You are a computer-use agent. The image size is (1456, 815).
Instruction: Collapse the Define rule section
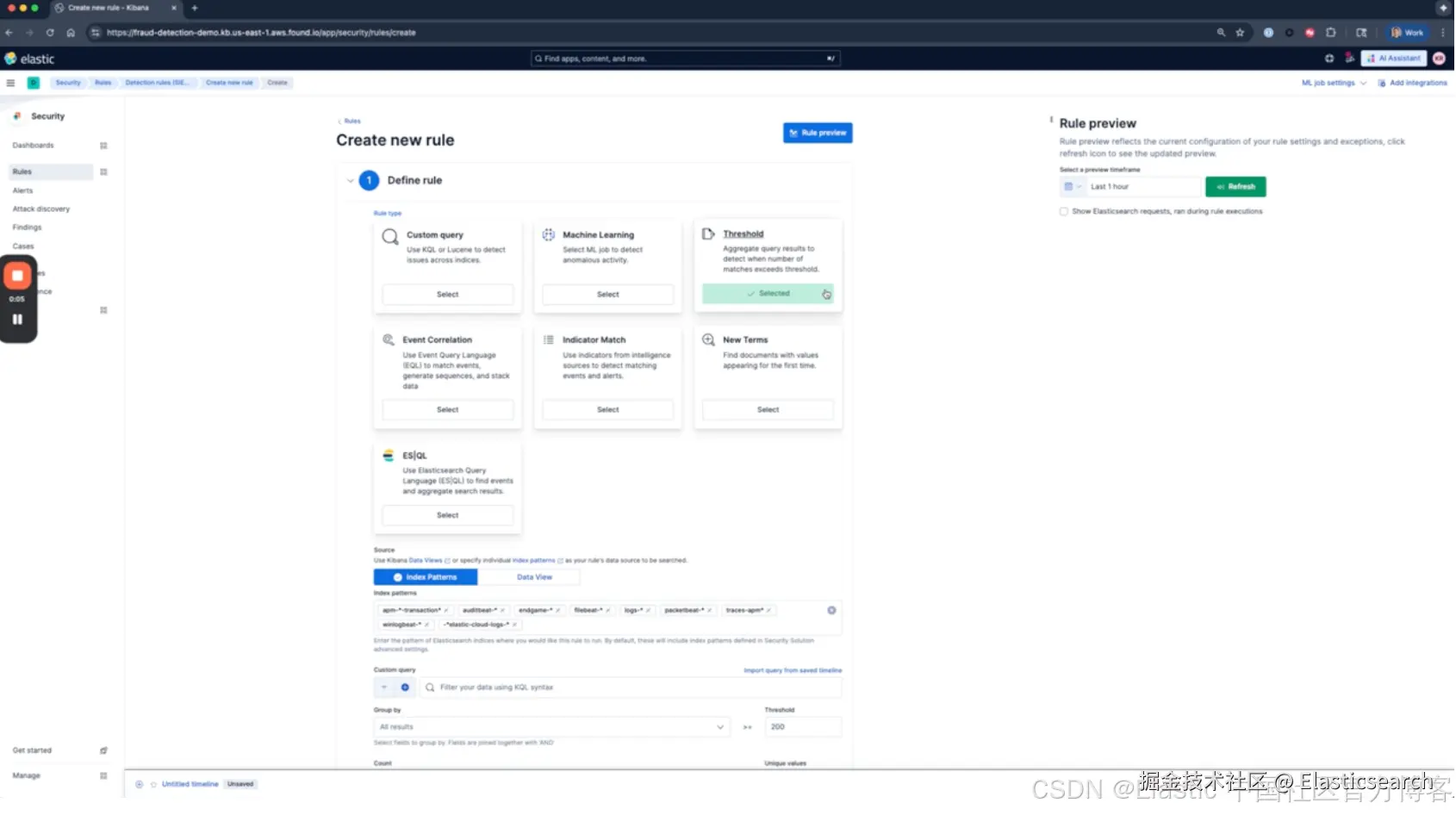click(x=351, y=181)
